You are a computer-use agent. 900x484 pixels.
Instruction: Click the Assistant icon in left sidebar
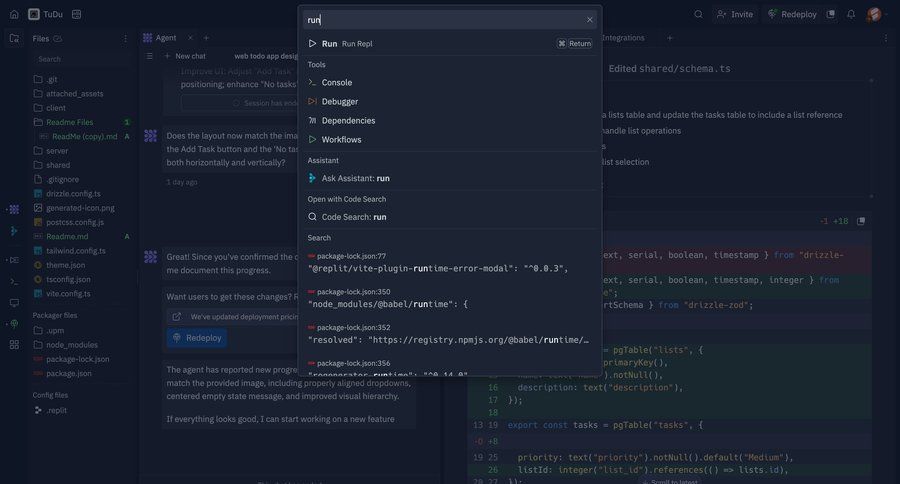click(x=14, y=231)
